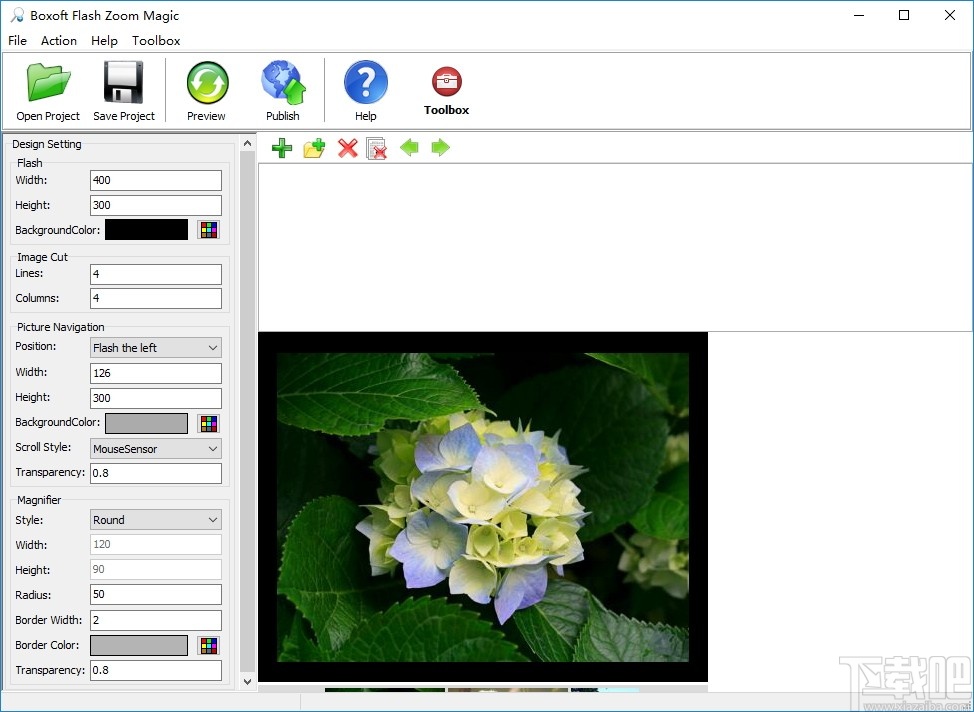Click the Save Project button
Screen dimensions: 974x712
(123, 90)
